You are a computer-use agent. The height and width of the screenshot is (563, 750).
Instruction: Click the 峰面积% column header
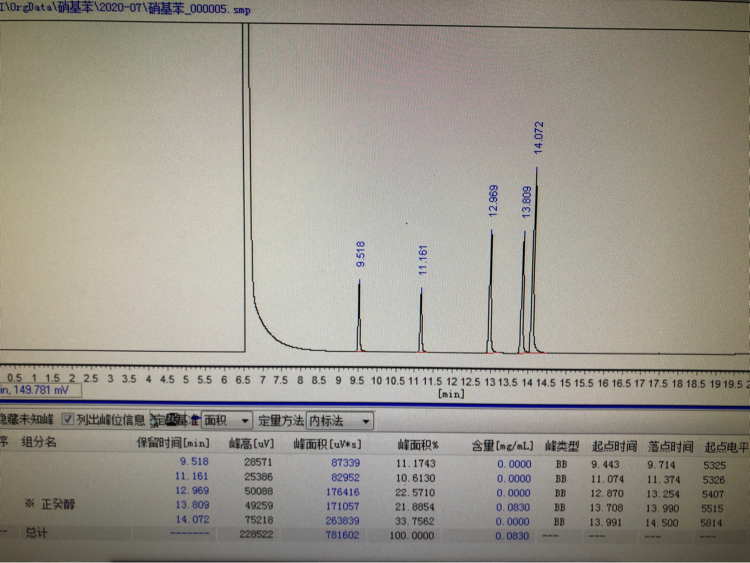(x=418, y=445)
